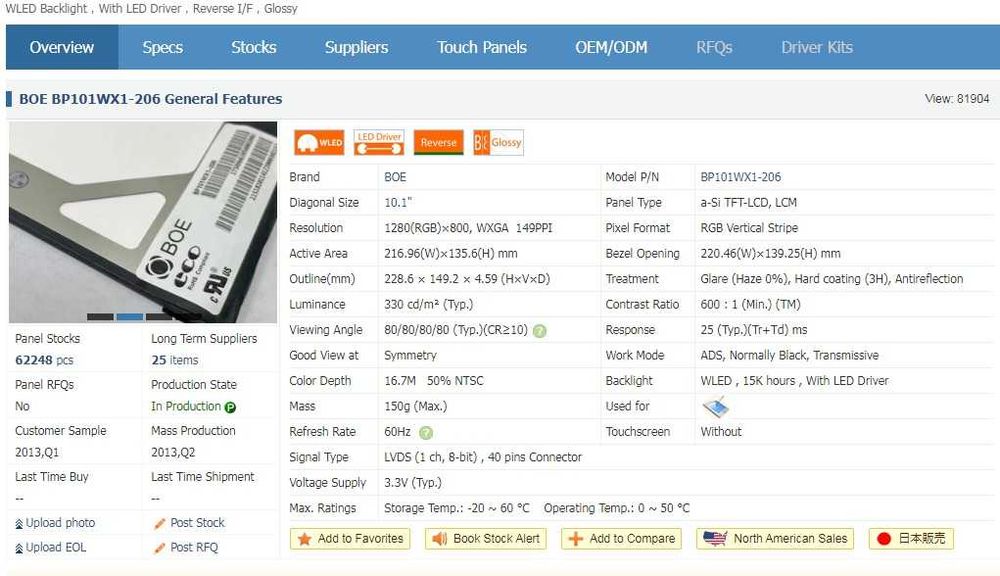Click the Symmetry good view value
The image size is (1000, 576).
tap(410, 355)
